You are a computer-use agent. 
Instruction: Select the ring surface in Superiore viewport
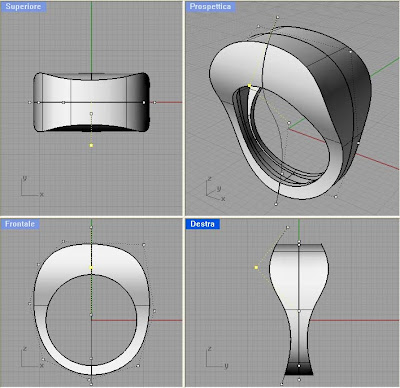(x=91, y=102)
